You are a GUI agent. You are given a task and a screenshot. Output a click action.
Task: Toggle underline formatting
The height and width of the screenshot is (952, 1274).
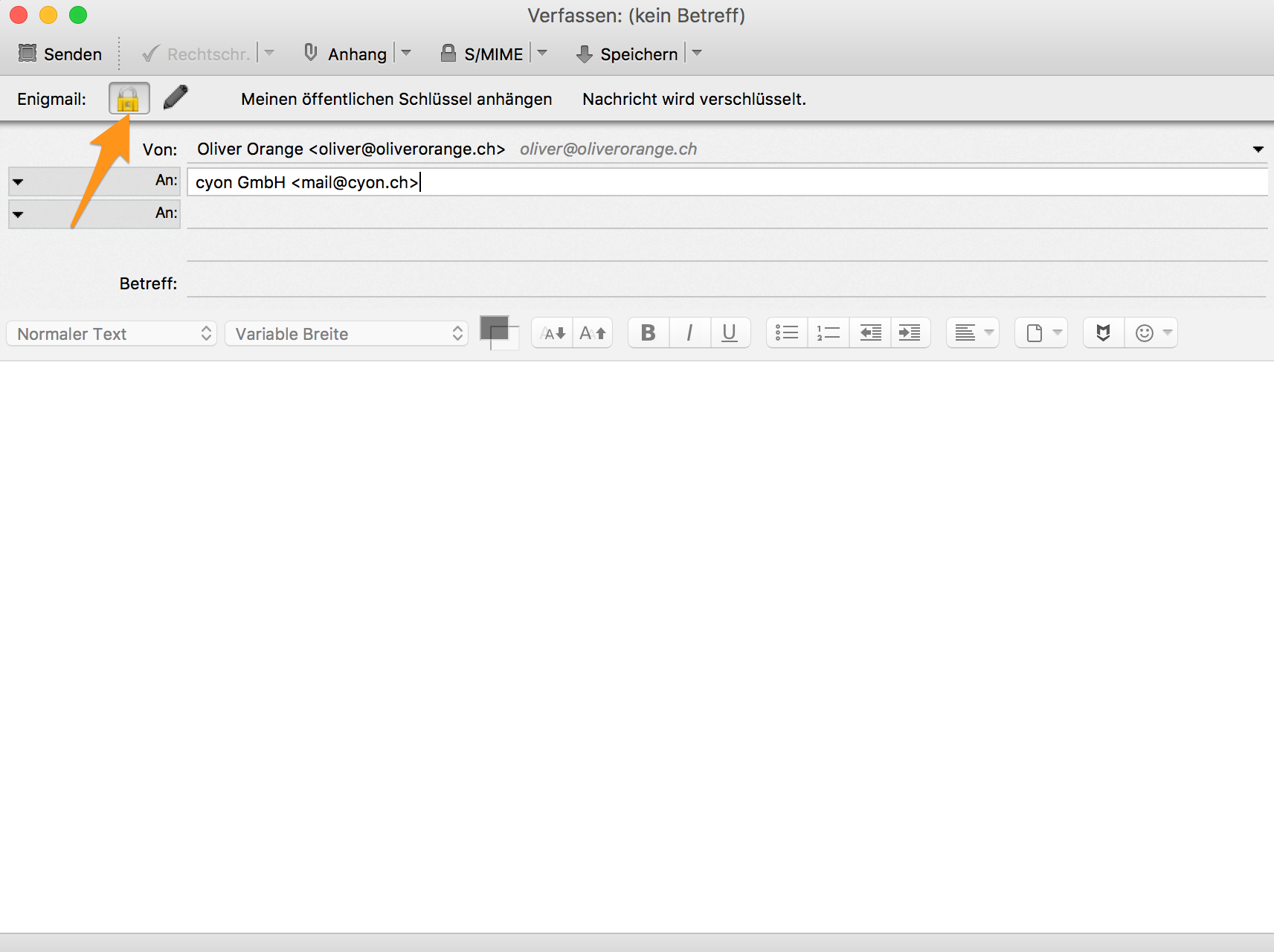pos(730,332)
